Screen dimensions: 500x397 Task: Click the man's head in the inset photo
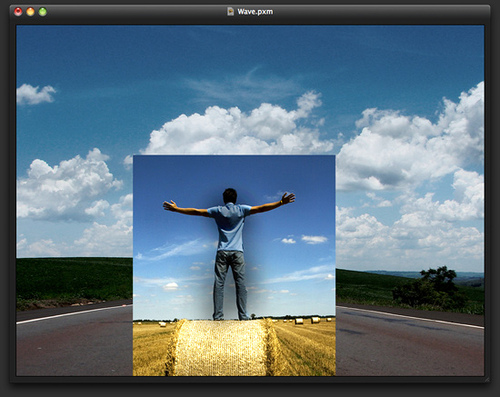point(230,196)
